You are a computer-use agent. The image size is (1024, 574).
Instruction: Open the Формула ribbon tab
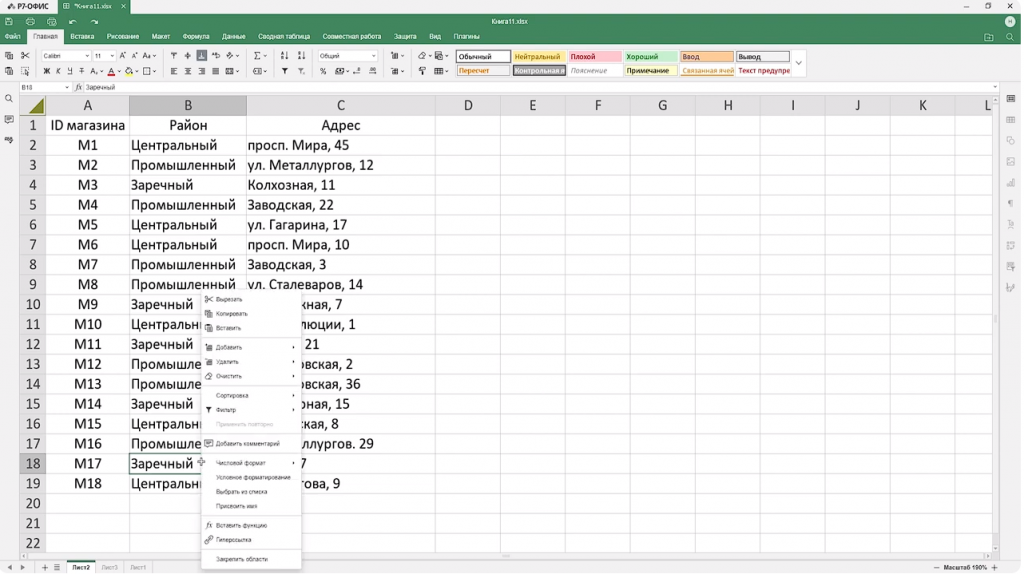pos(196,37)
